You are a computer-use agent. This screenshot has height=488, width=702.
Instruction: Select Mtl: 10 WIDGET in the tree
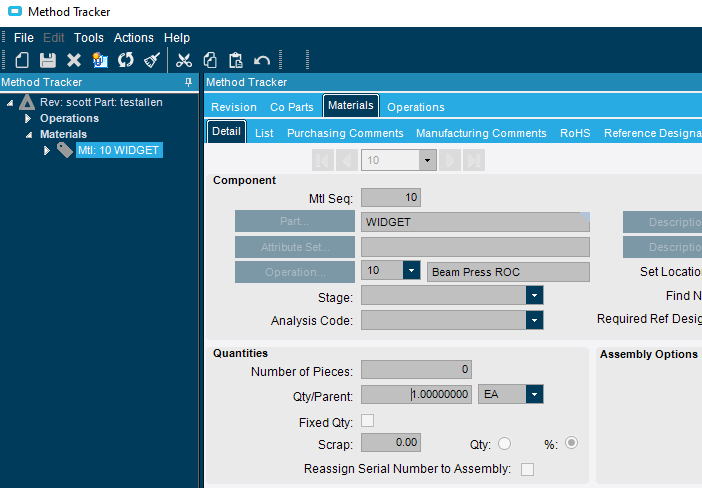point(119,150)
